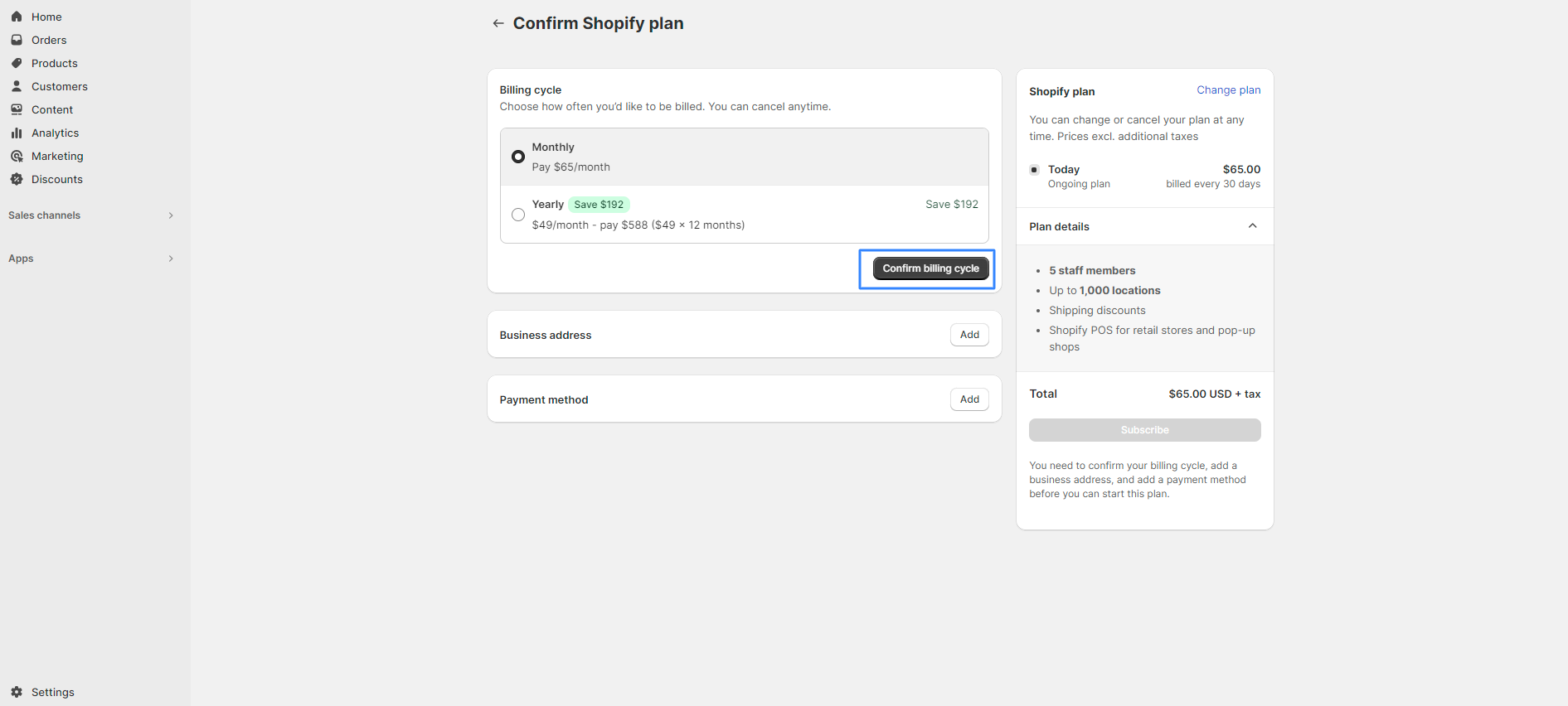This screenshot has width=1568, height=706.
Task: Expand the Sales channels section
Action: click(x=171, y=215)
